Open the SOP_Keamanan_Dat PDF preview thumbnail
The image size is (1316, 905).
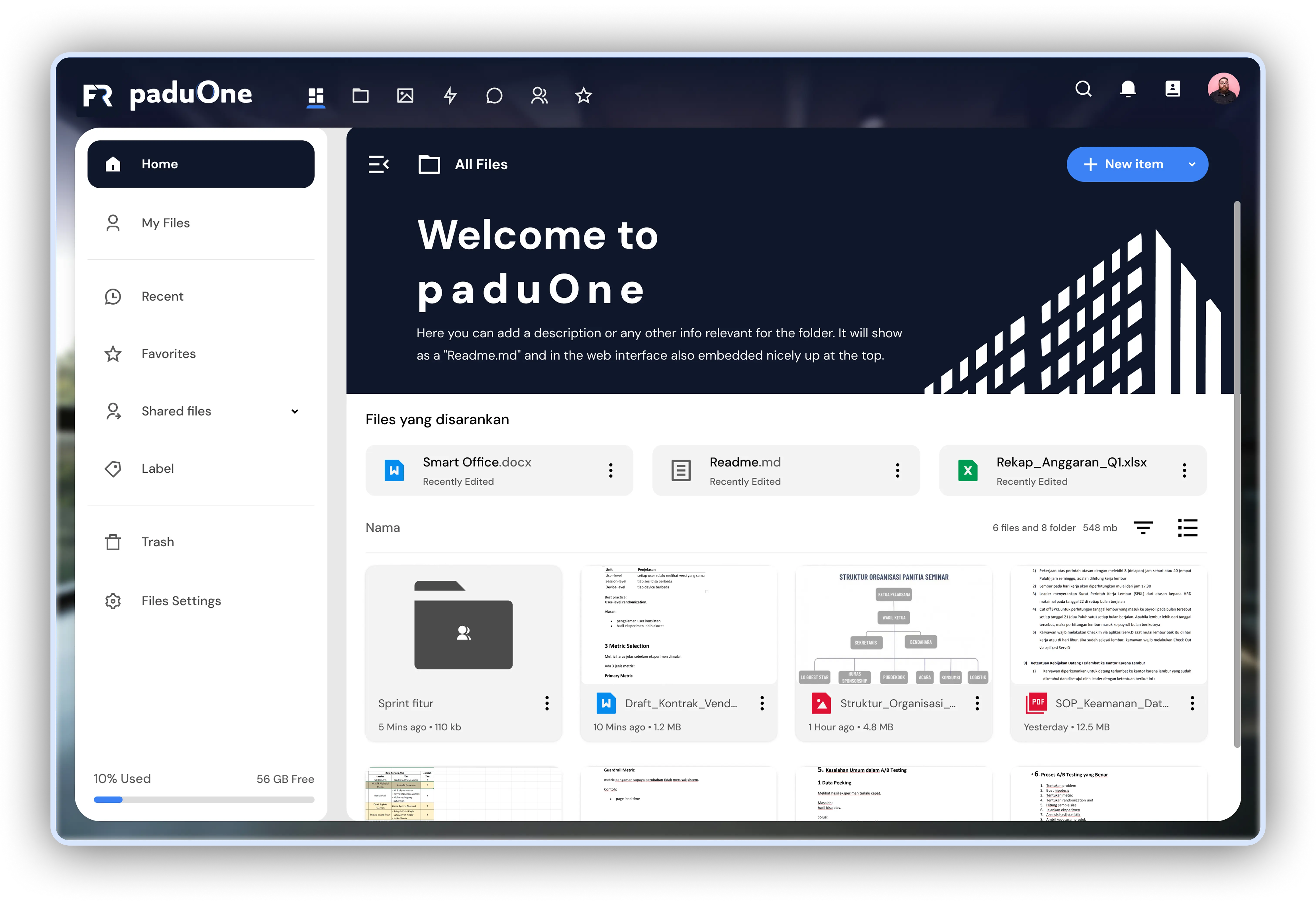pyautogui.click(x=1109, y=624)
